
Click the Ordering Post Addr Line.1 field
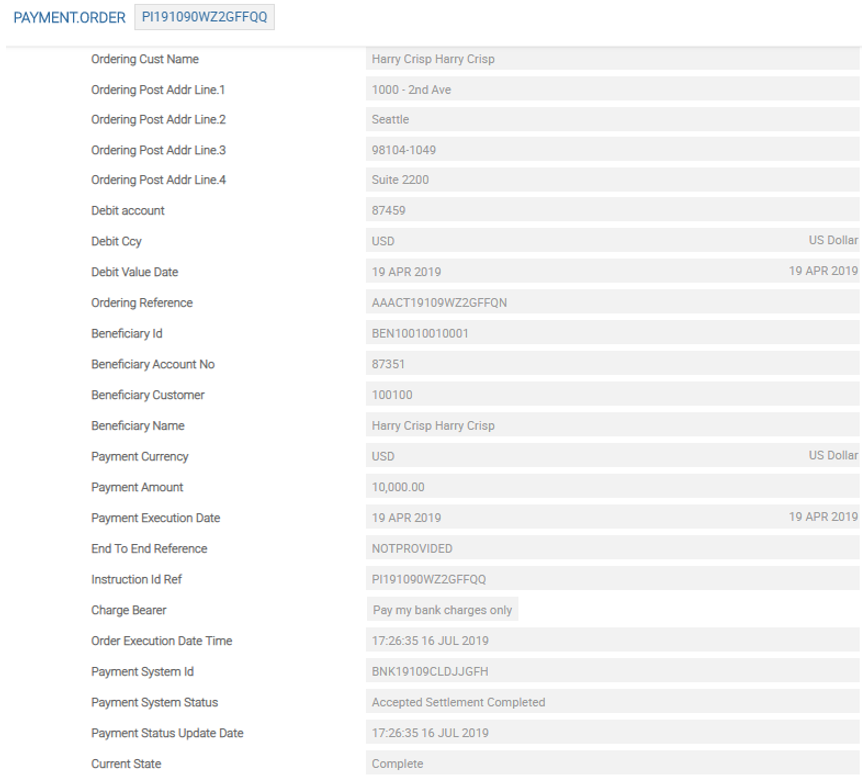612,90
